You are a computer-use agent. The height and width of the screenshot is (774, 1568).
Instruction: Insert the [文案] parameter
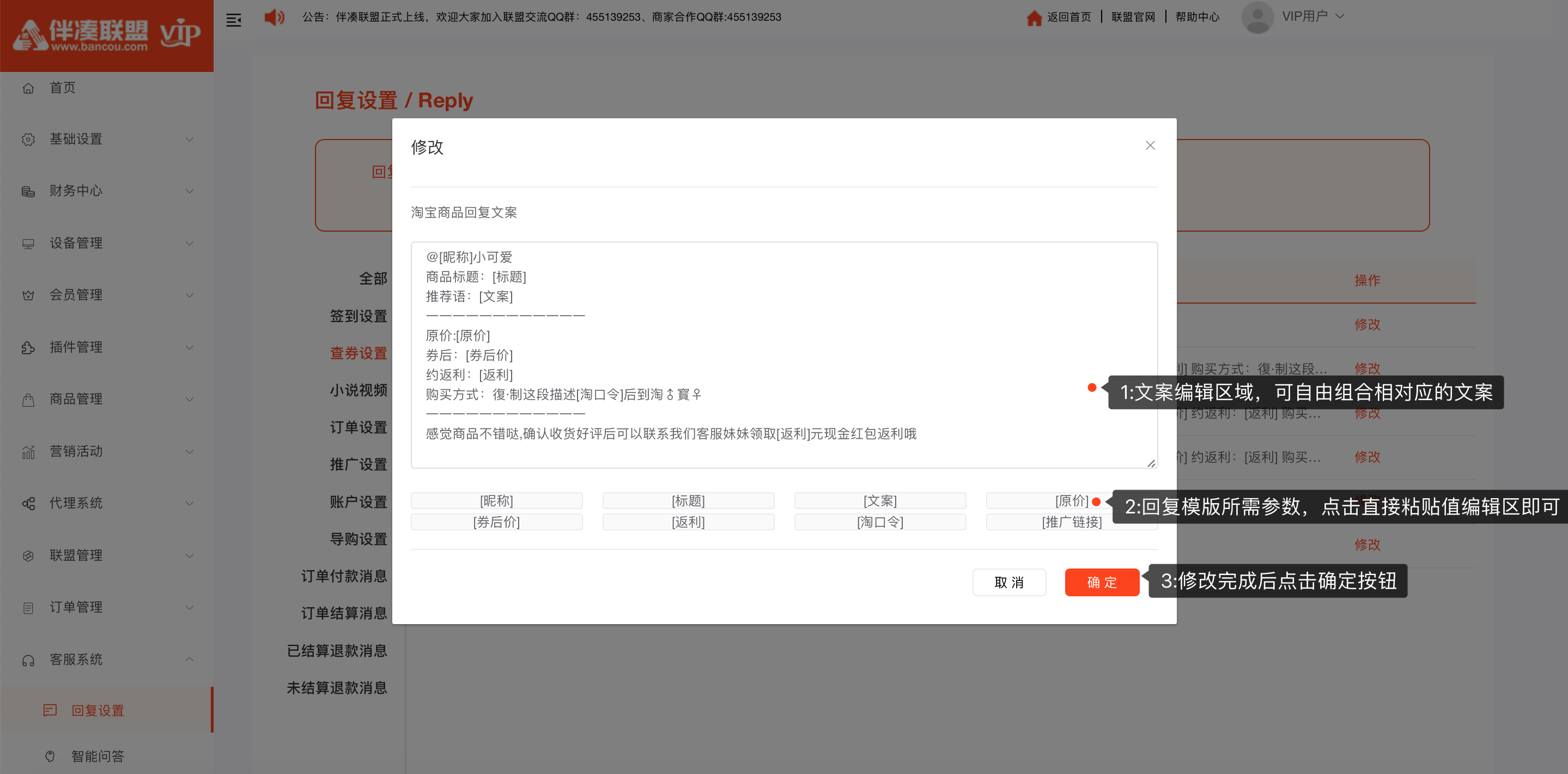(x=880, y=500)
